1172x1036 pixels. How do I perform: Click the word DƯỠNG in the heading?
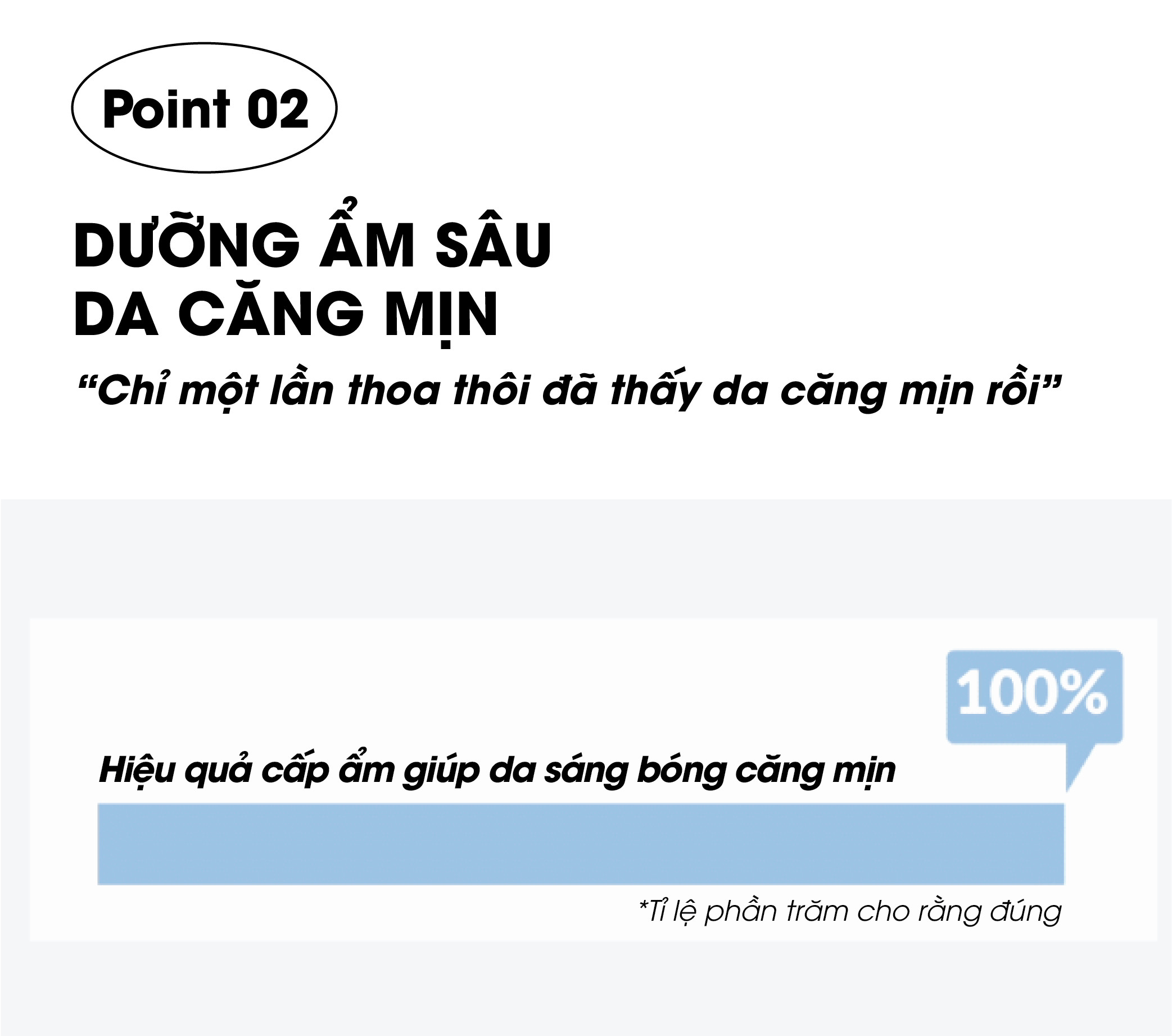pyautogui.click(x=187, y=238)
